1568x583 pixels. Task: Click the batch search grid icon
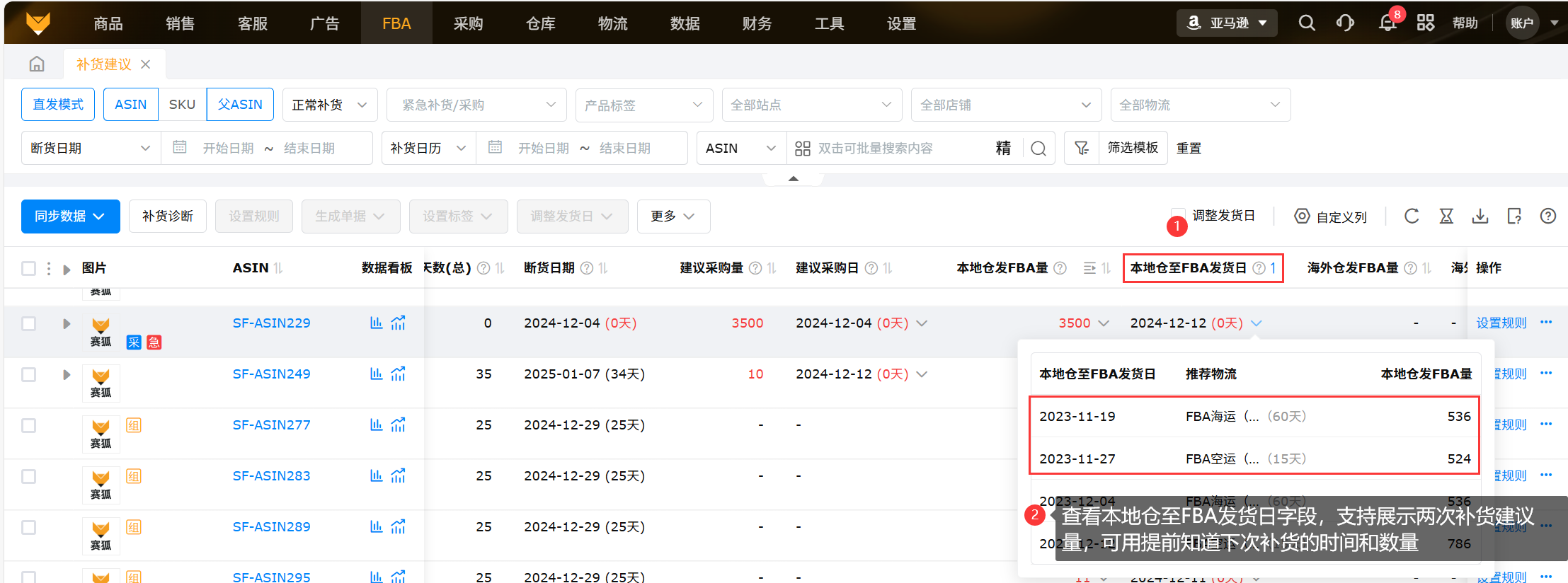coord(803,149)
